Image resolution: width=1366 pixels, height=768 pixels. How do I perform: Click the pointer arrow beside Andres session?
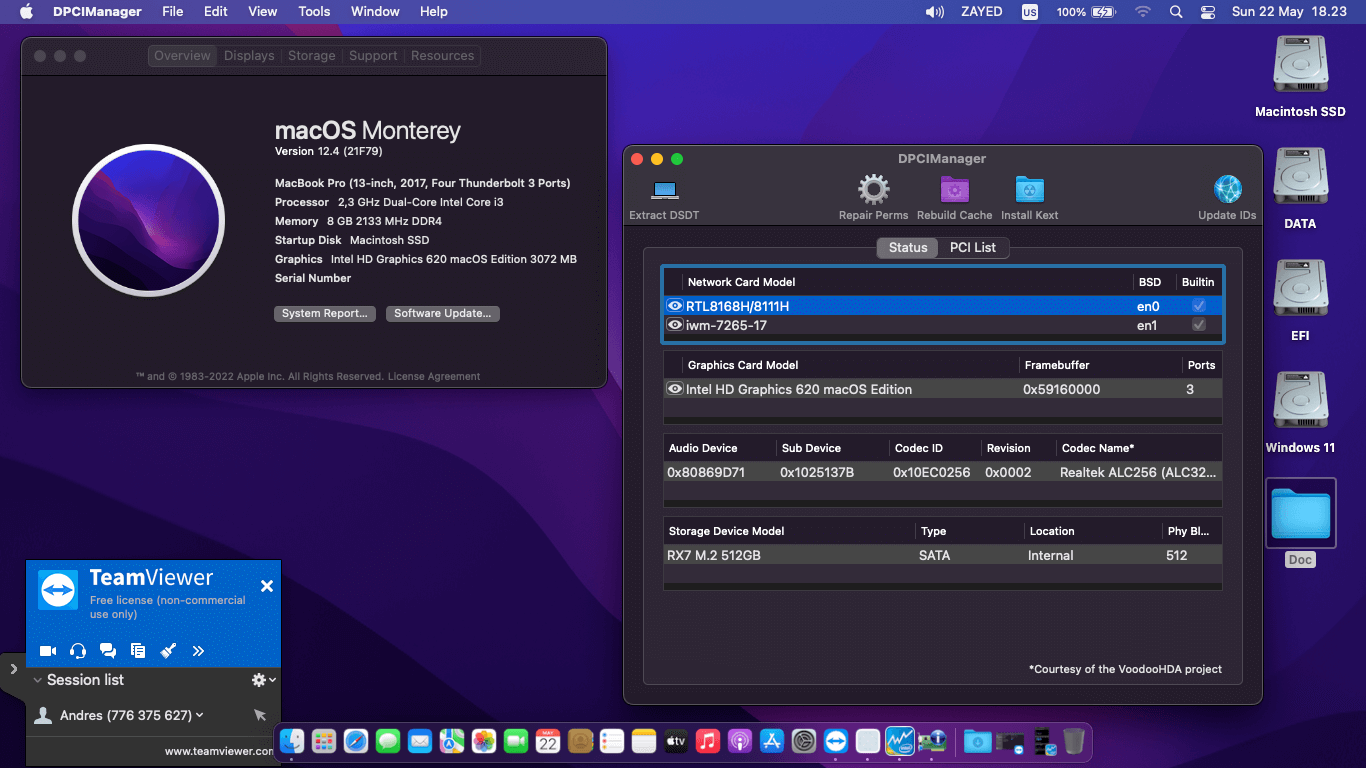click(260, 715)
